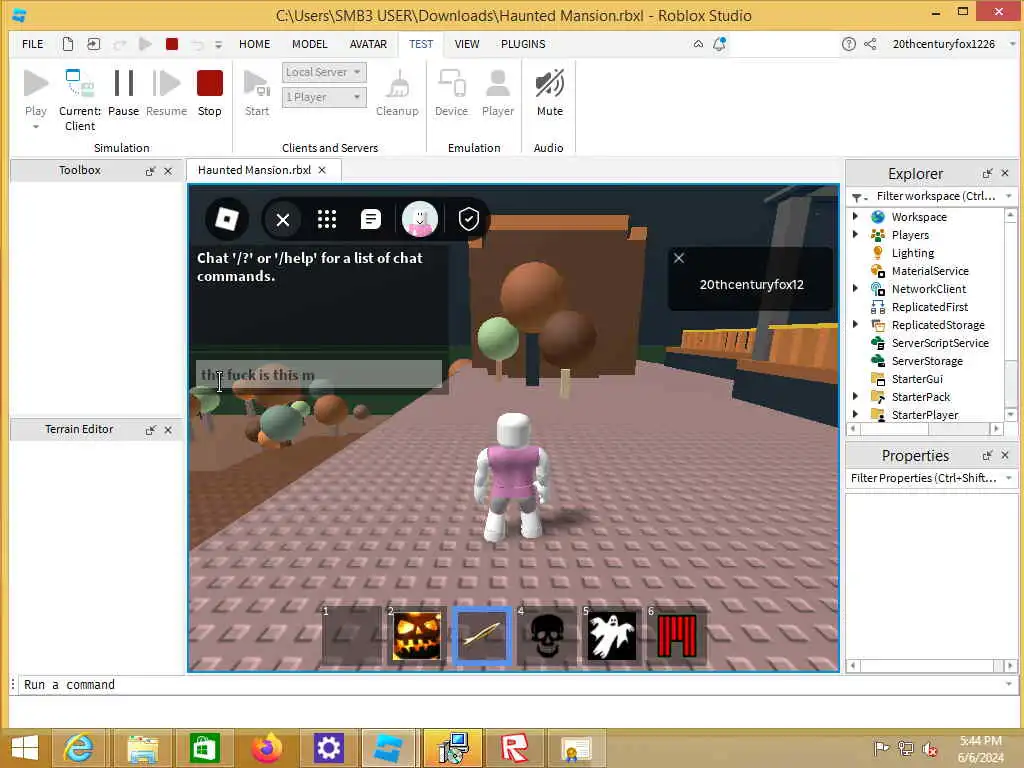The image size is (1024, 768).
Task: Open the Local Server dropdown
Action: coord(324,72)
